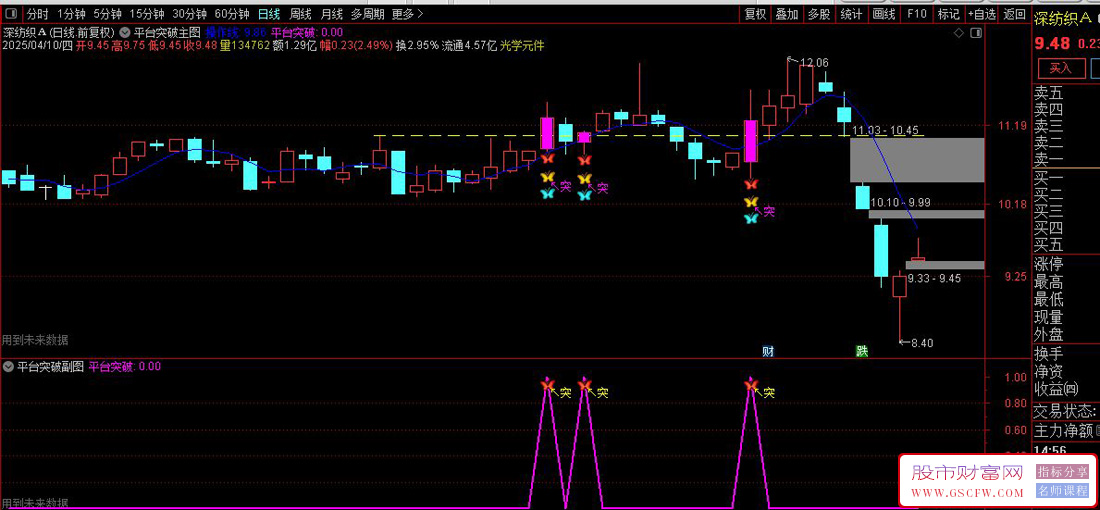
Task: Select the 30分钟 period
Action: point(189,14)
